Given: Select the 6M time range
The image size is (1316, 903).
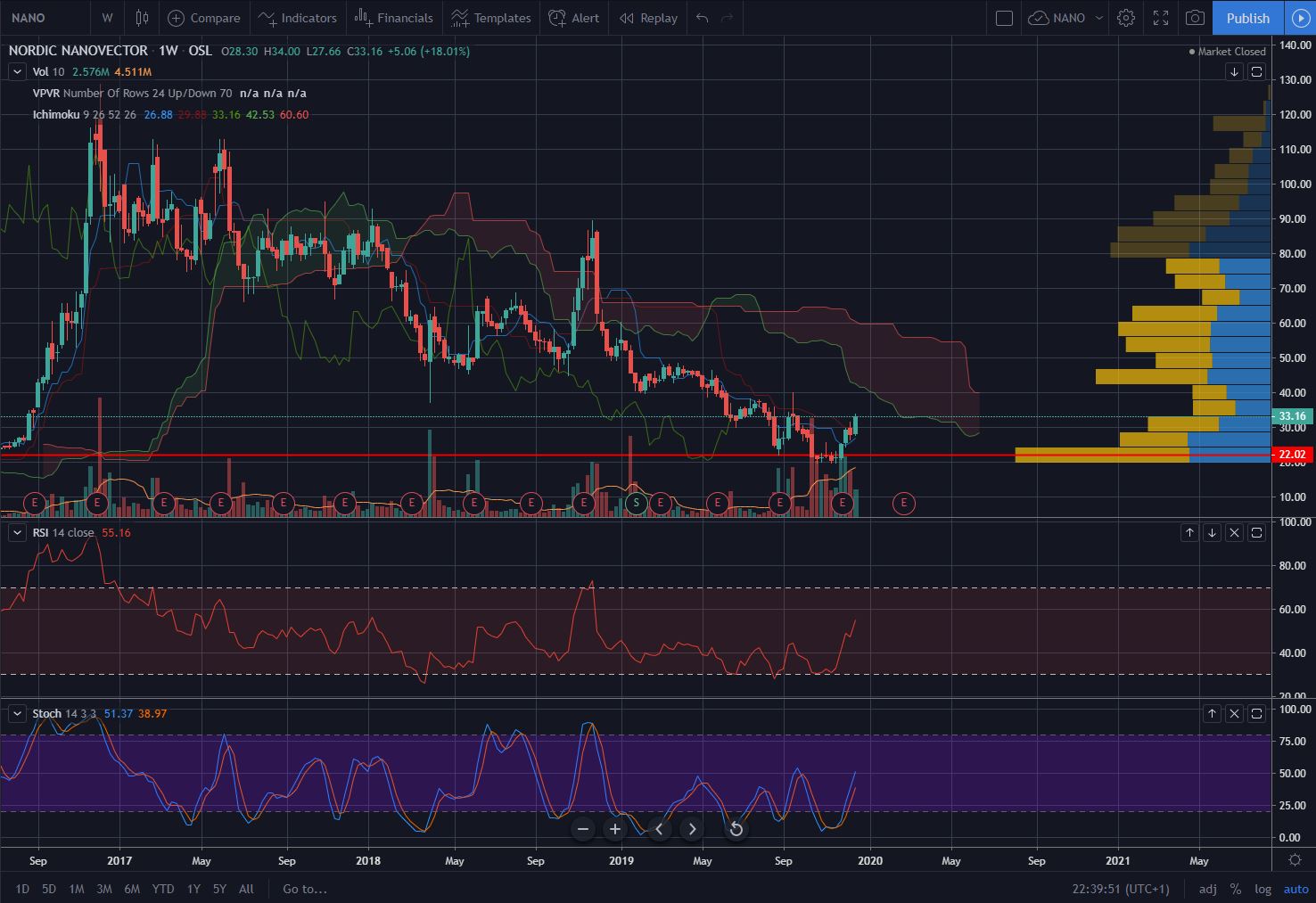Looking at the screenshot, I should click(x=132, y=889).
